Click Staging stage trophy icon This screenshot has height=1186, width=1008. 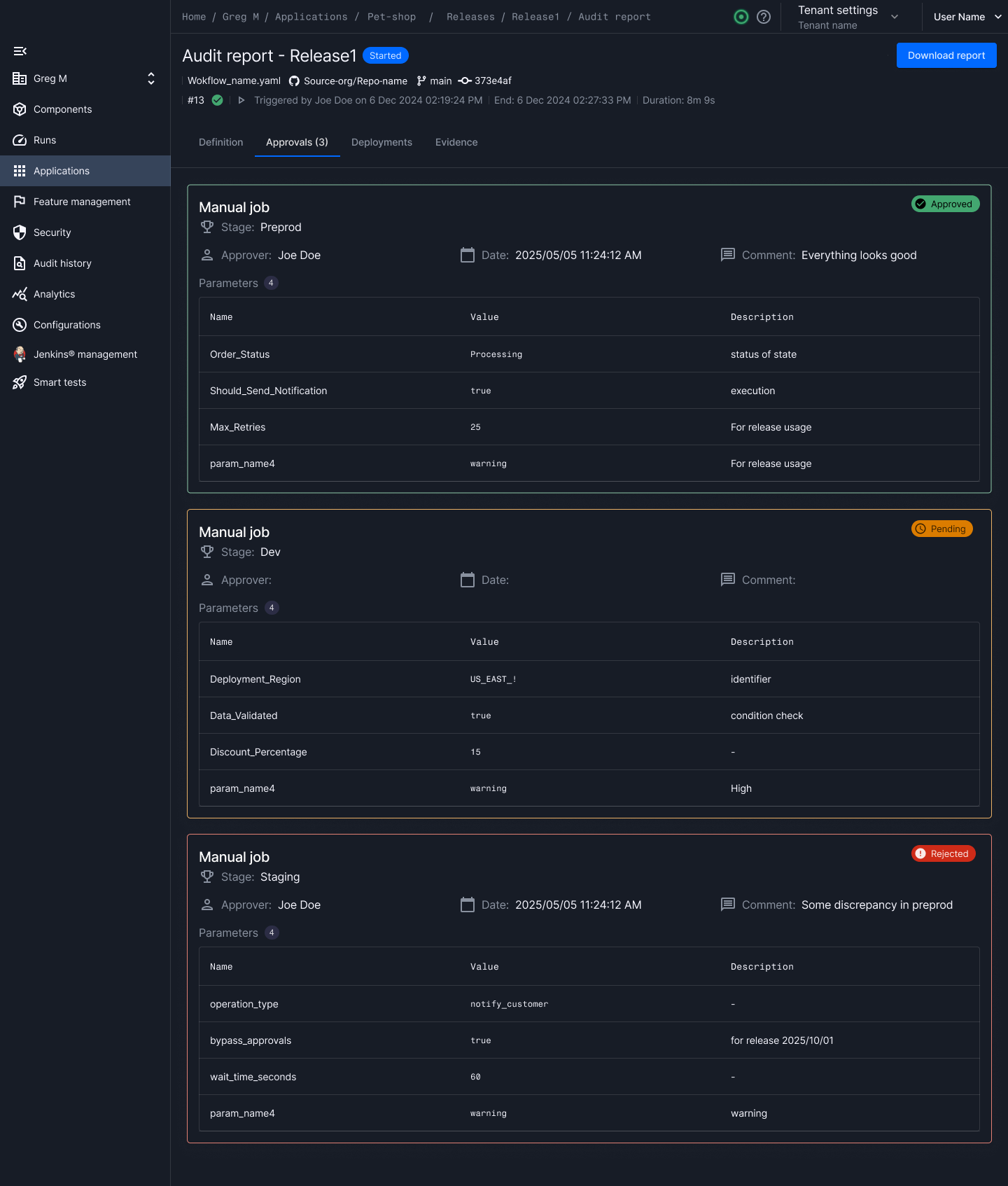click(x=207, y=877)
